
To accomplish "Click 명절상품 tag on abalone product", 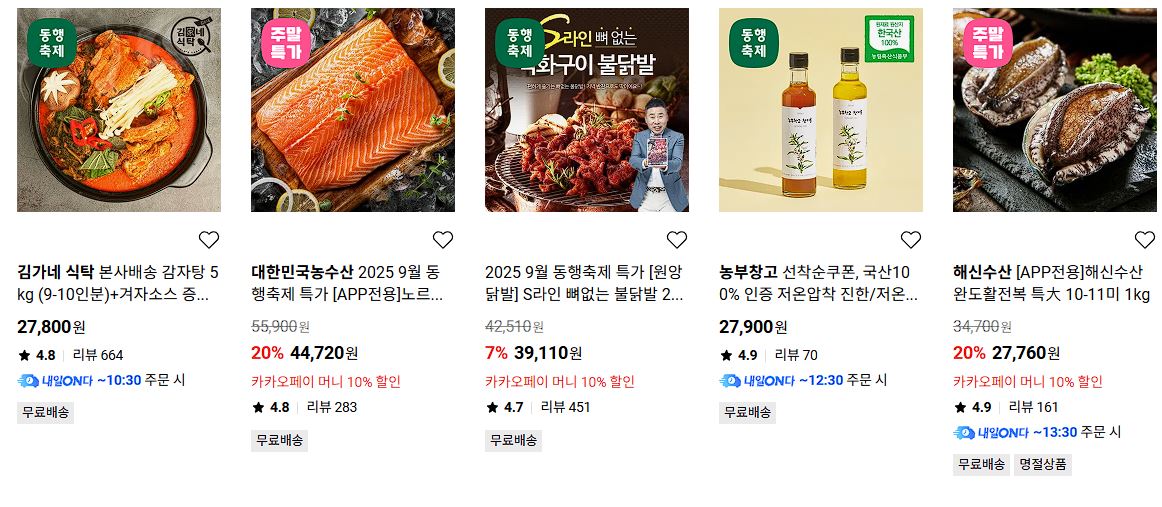I will coord(1043,465).
